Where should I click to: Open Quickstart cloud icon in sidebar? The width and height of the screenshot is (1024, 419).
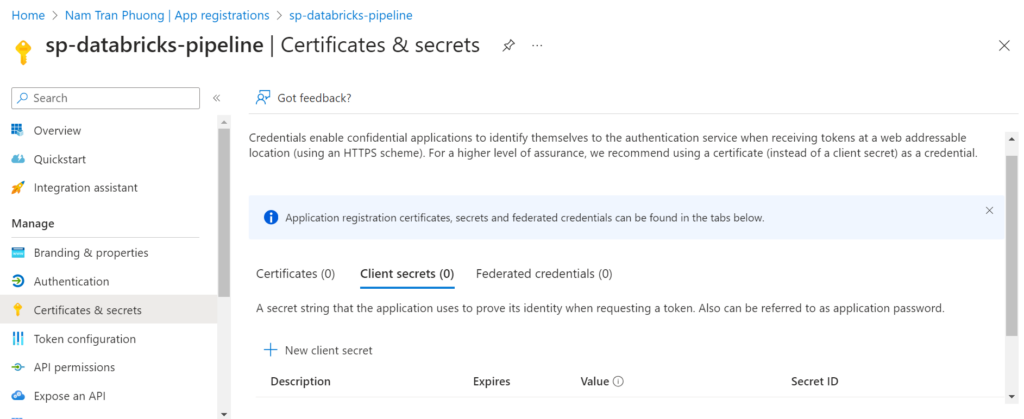pyautogui.click(x=17, y=159)
